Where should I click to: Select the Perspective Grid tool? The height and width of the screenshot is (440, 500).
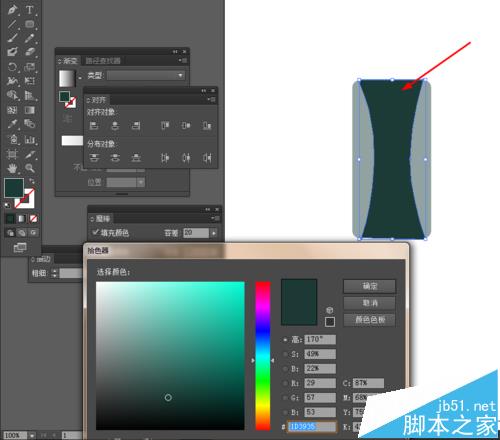(30, 95)
